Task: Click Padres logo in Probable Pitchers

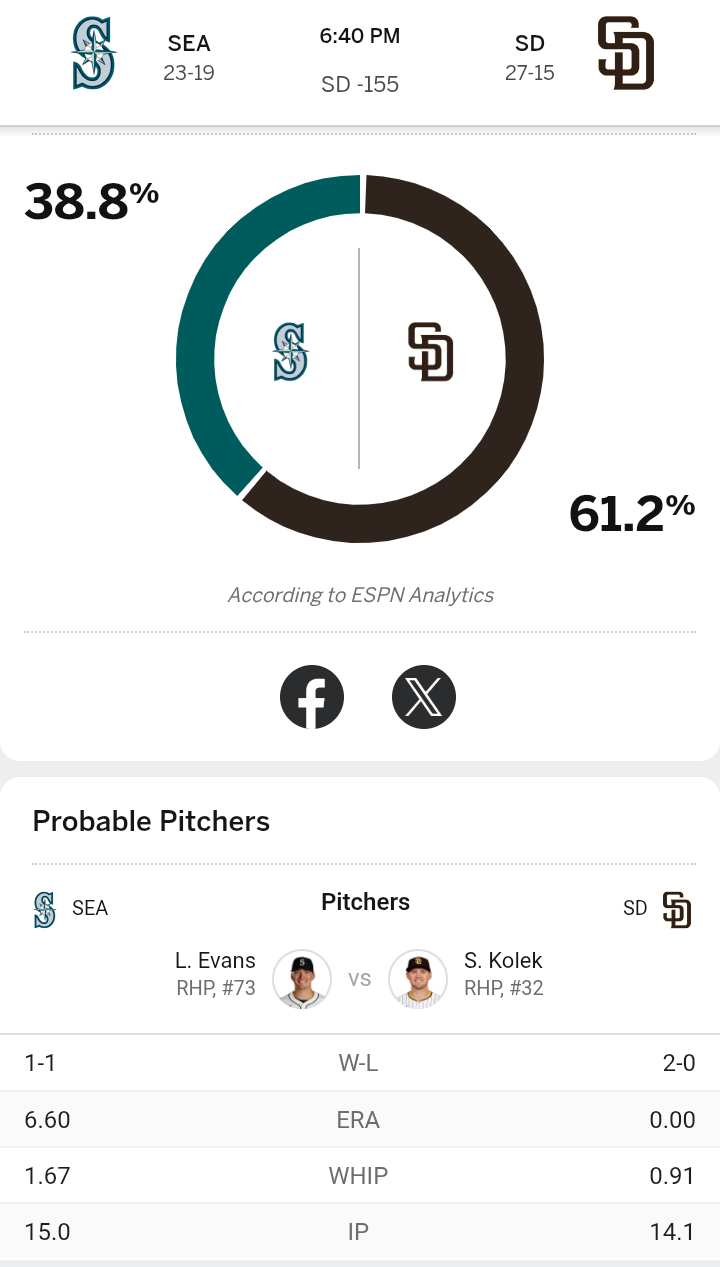Action: click(677, 910)
